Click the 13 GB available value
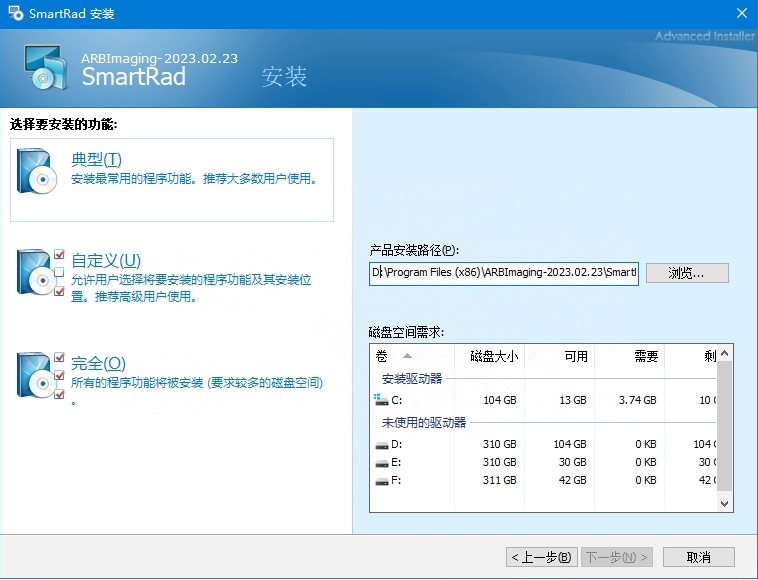 (573, 400)
